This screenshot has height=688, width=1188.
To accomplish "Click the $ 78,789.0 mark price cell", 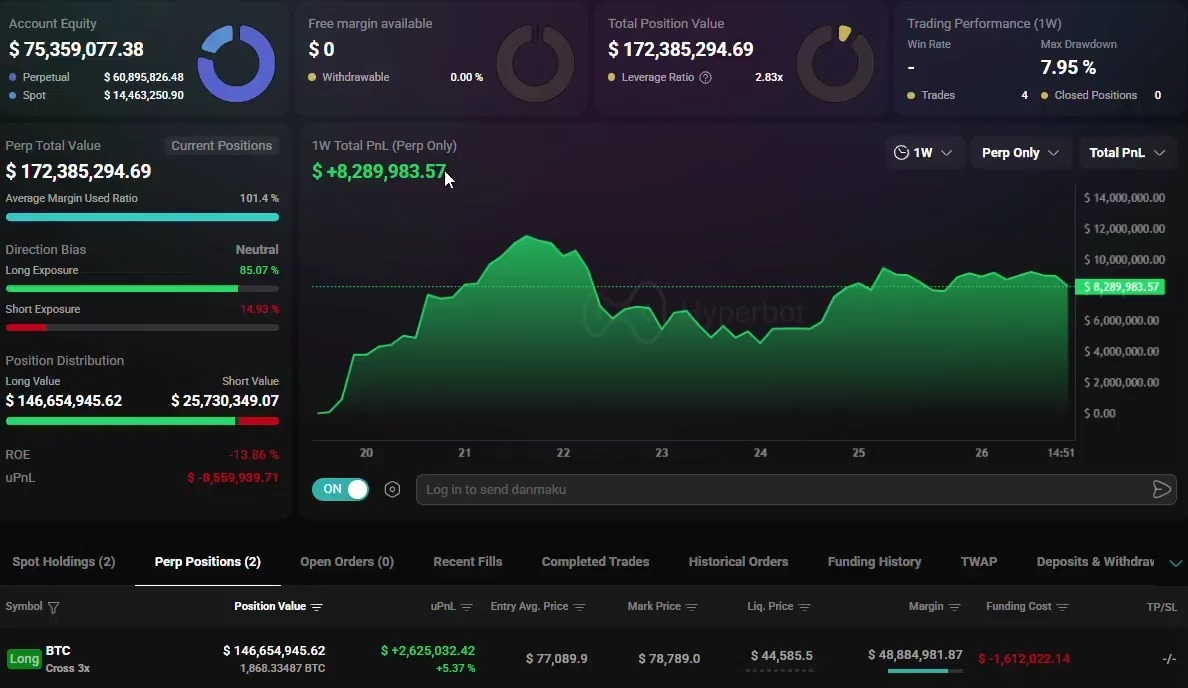I will pyautogui.click(x=669, y=658).
